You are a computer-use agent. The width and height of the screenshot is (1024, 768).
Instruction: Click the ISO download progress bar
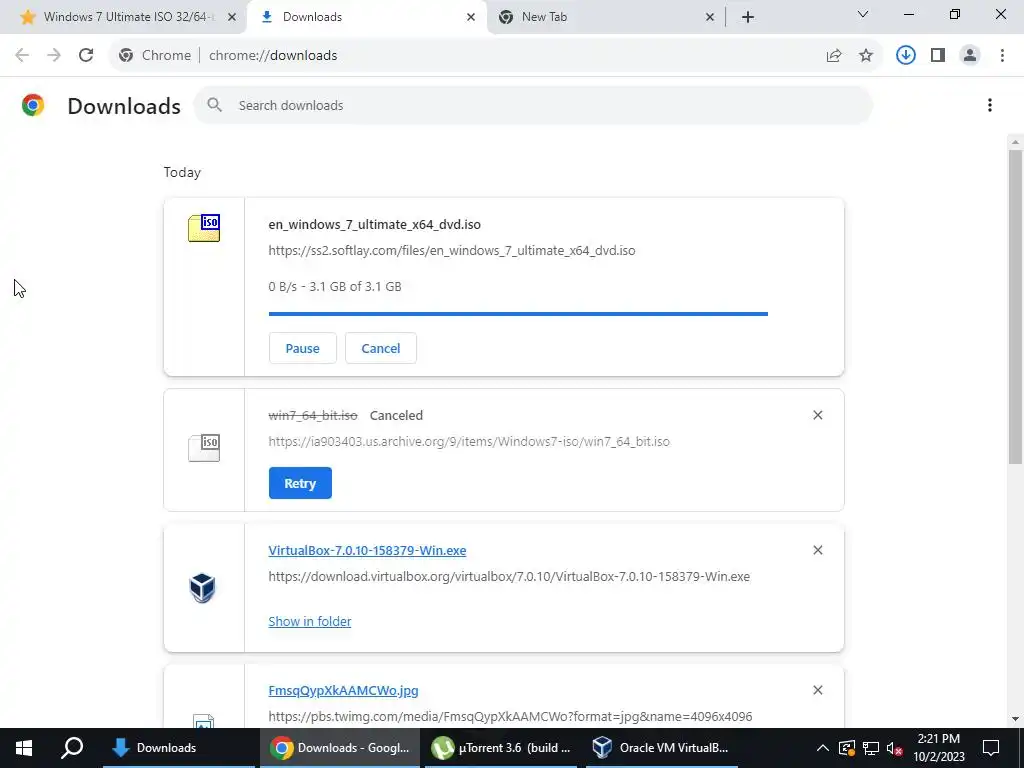(x=518, y=314)
